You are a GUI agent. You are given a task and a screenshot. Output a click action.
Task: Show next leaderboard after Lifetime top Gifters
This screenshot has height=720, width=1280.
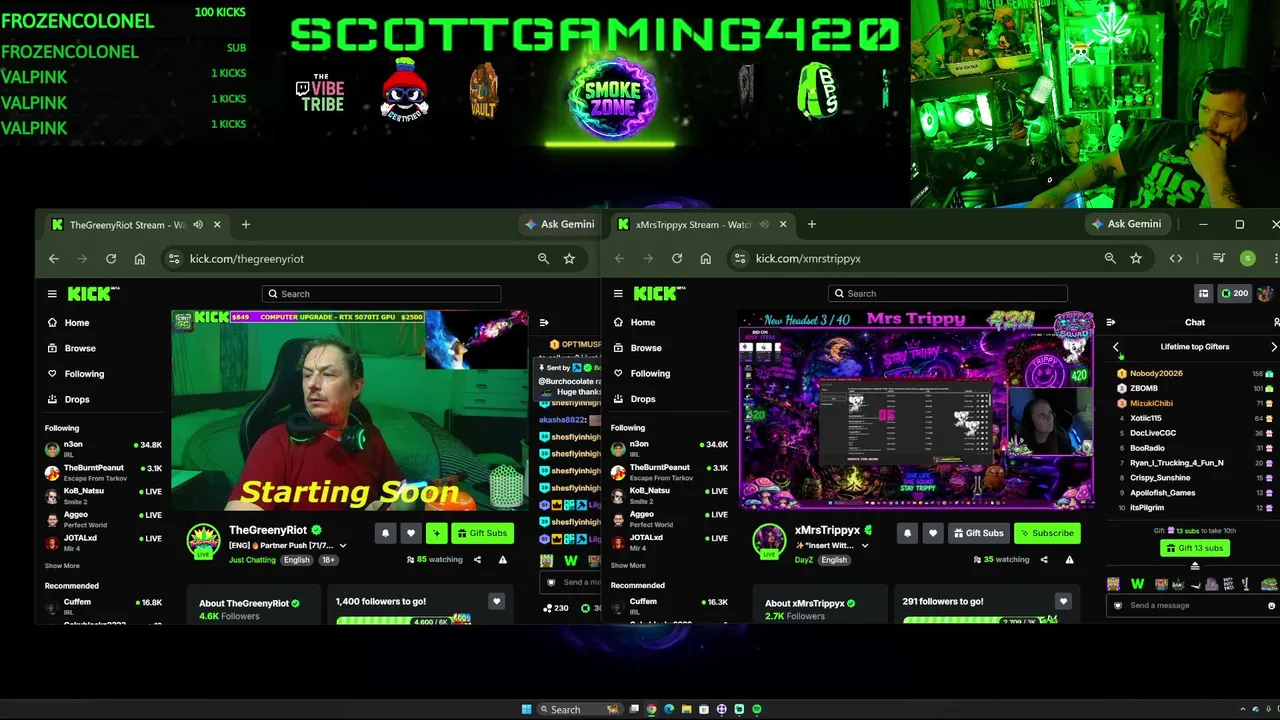click(x=1273, y=347)
